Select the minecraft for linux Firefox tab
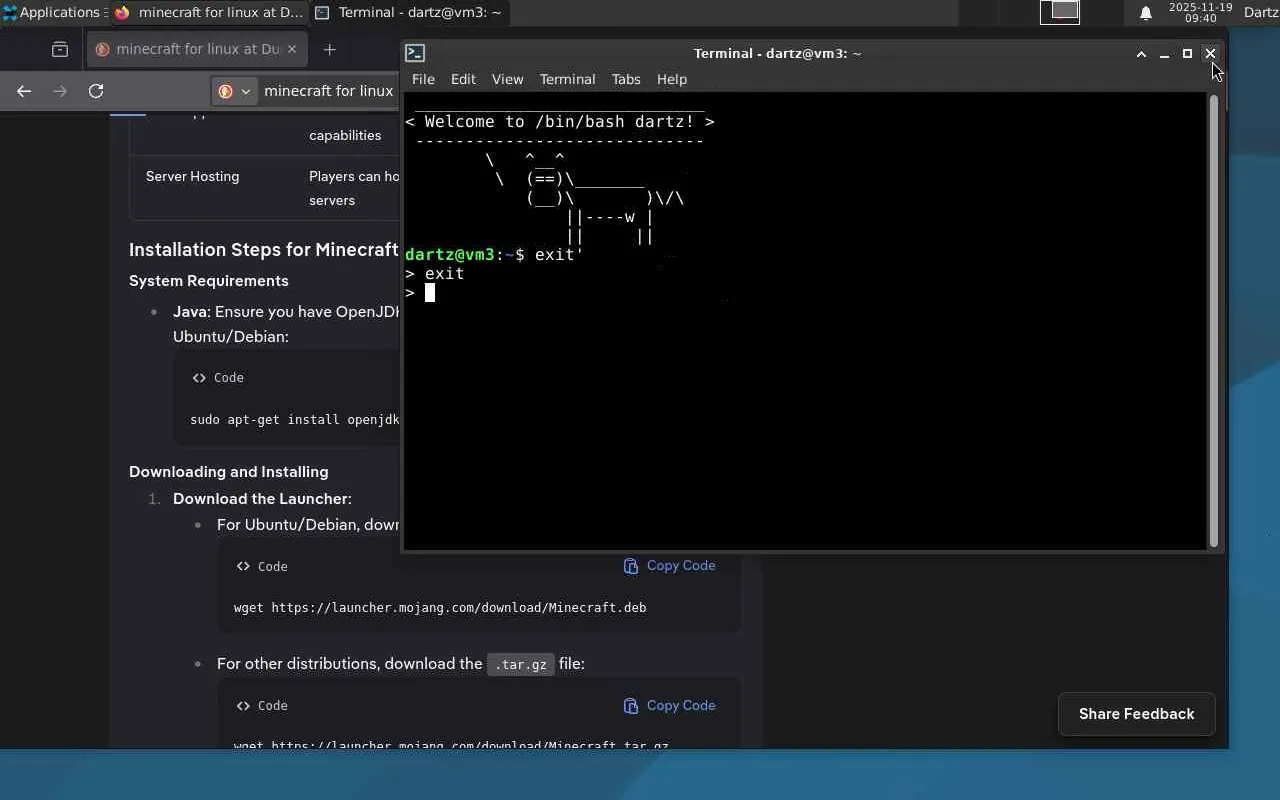 tap(196, 49)
